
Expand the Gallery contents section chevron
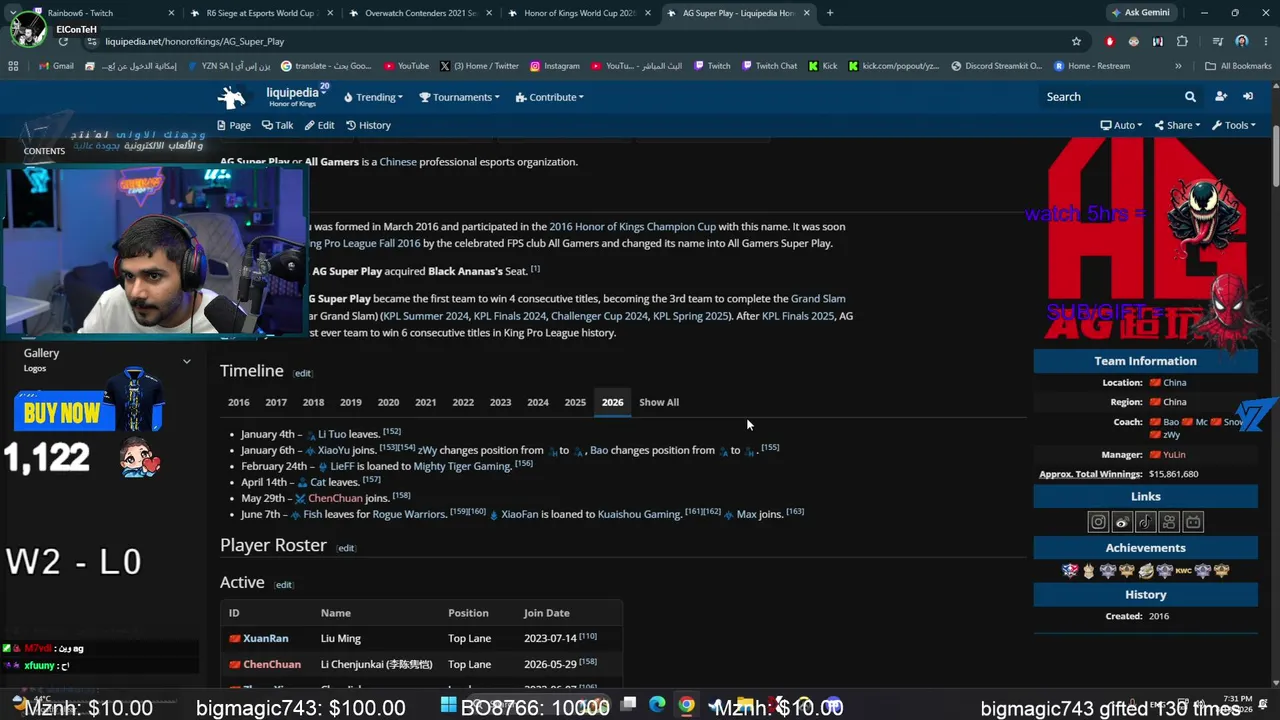[186, 360]
